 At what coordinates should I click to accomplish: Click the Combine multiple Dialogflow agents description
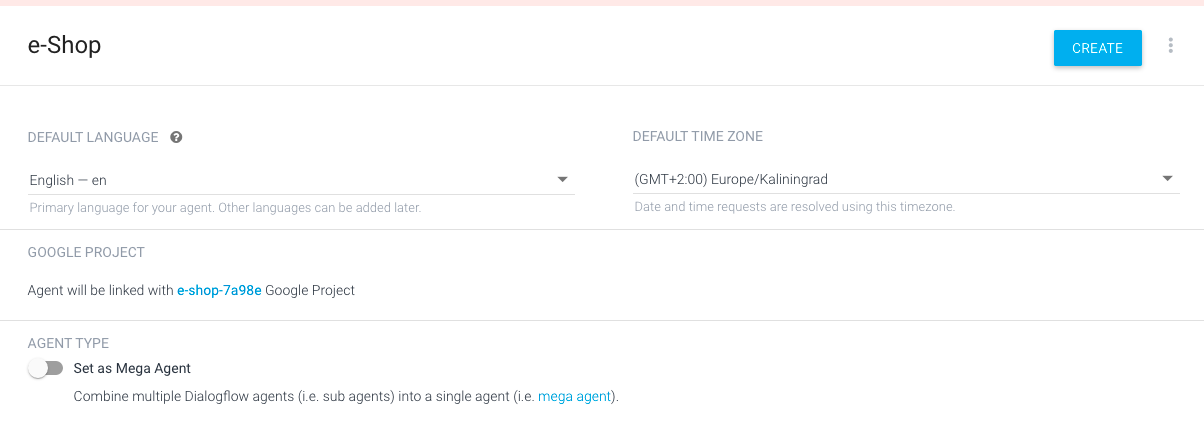click(x=347, y=397)
